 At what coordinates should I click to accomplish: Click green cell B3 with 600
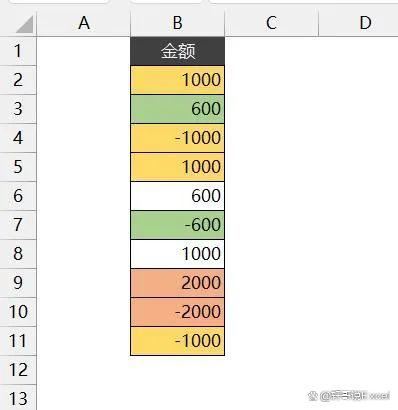coord(178,109)
